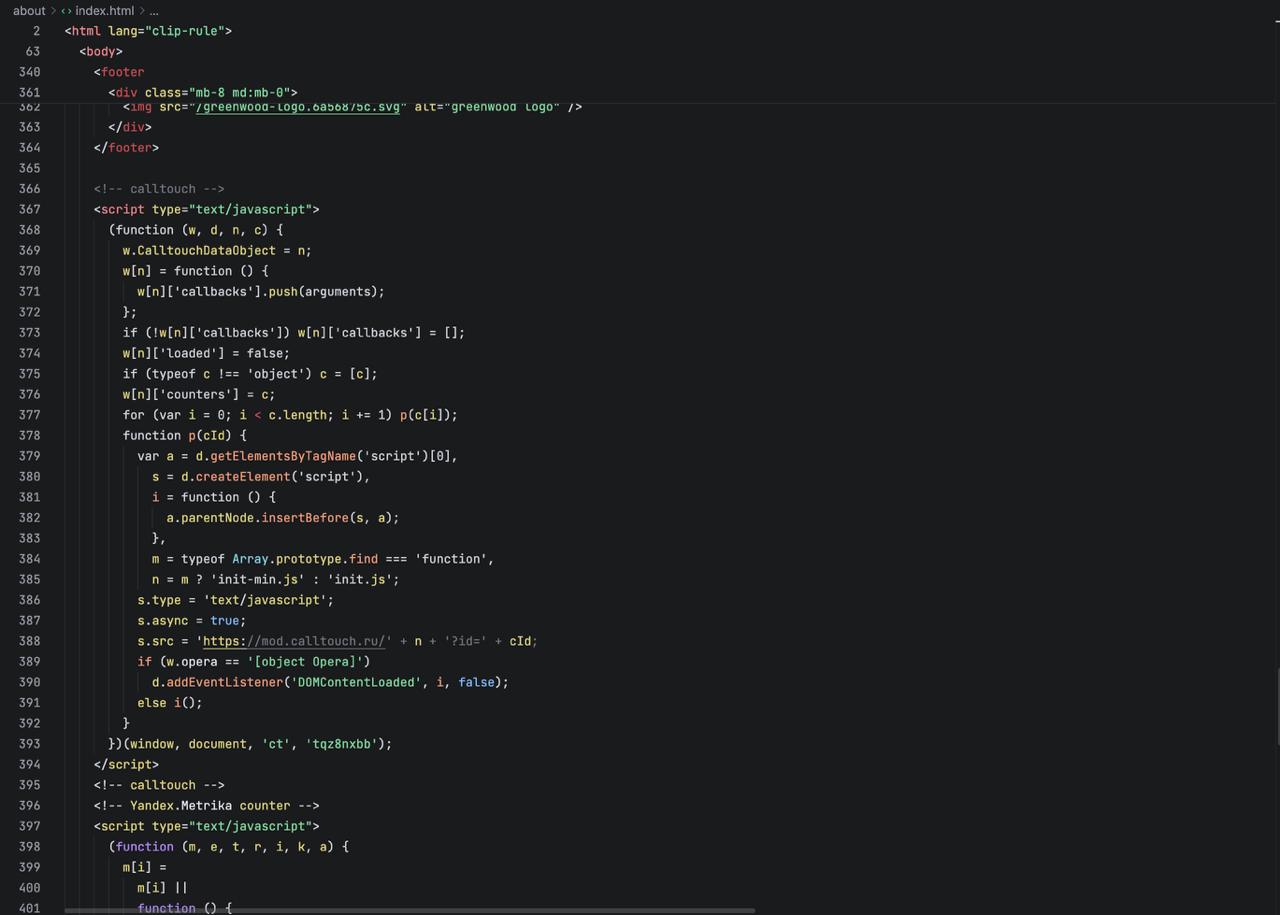Select line number 367 in the gutter
Image resolution: width=1280 pixels, height=915 pixels.
point(29,209)
